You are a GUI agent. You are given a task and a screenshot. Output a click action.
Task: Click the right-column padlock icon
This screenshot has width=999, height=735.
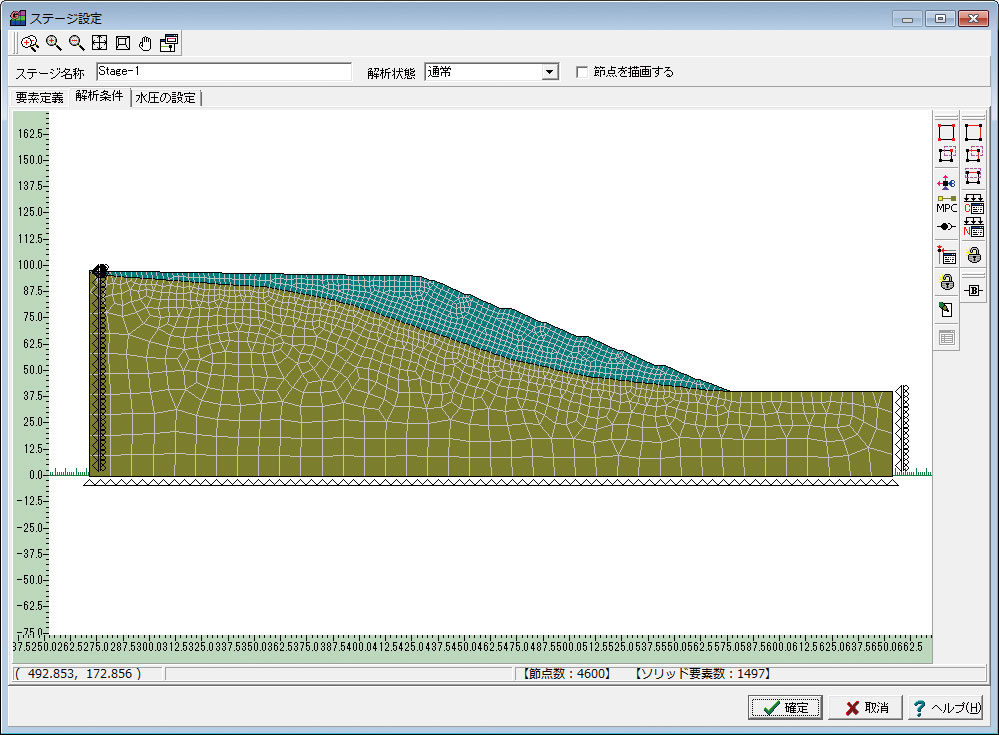click(974, 255)
